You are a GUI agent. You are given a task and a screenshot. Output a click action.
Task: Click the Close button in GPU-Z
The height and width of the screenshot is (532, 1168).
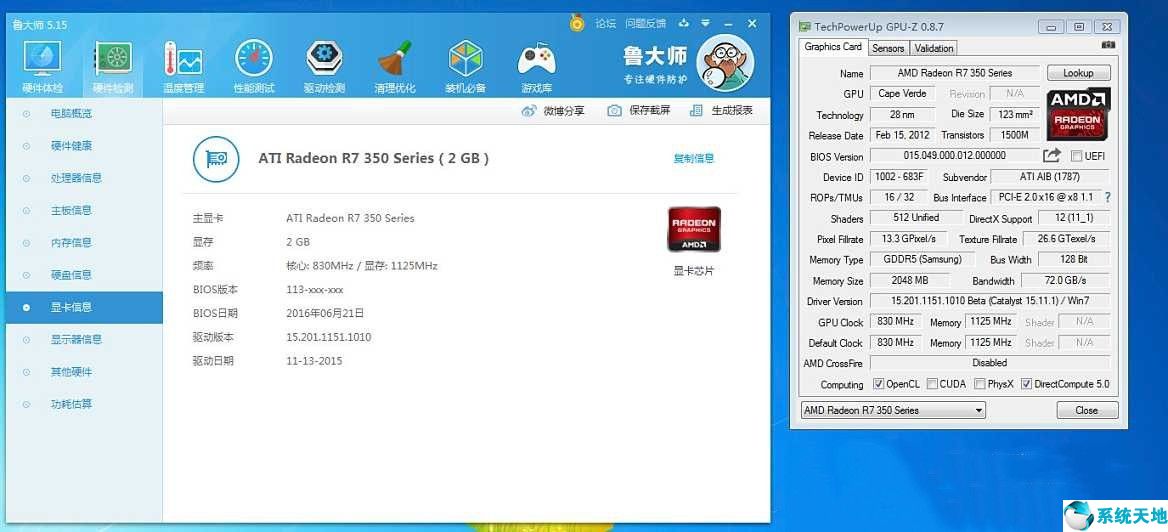click(x=1087, y=411)
